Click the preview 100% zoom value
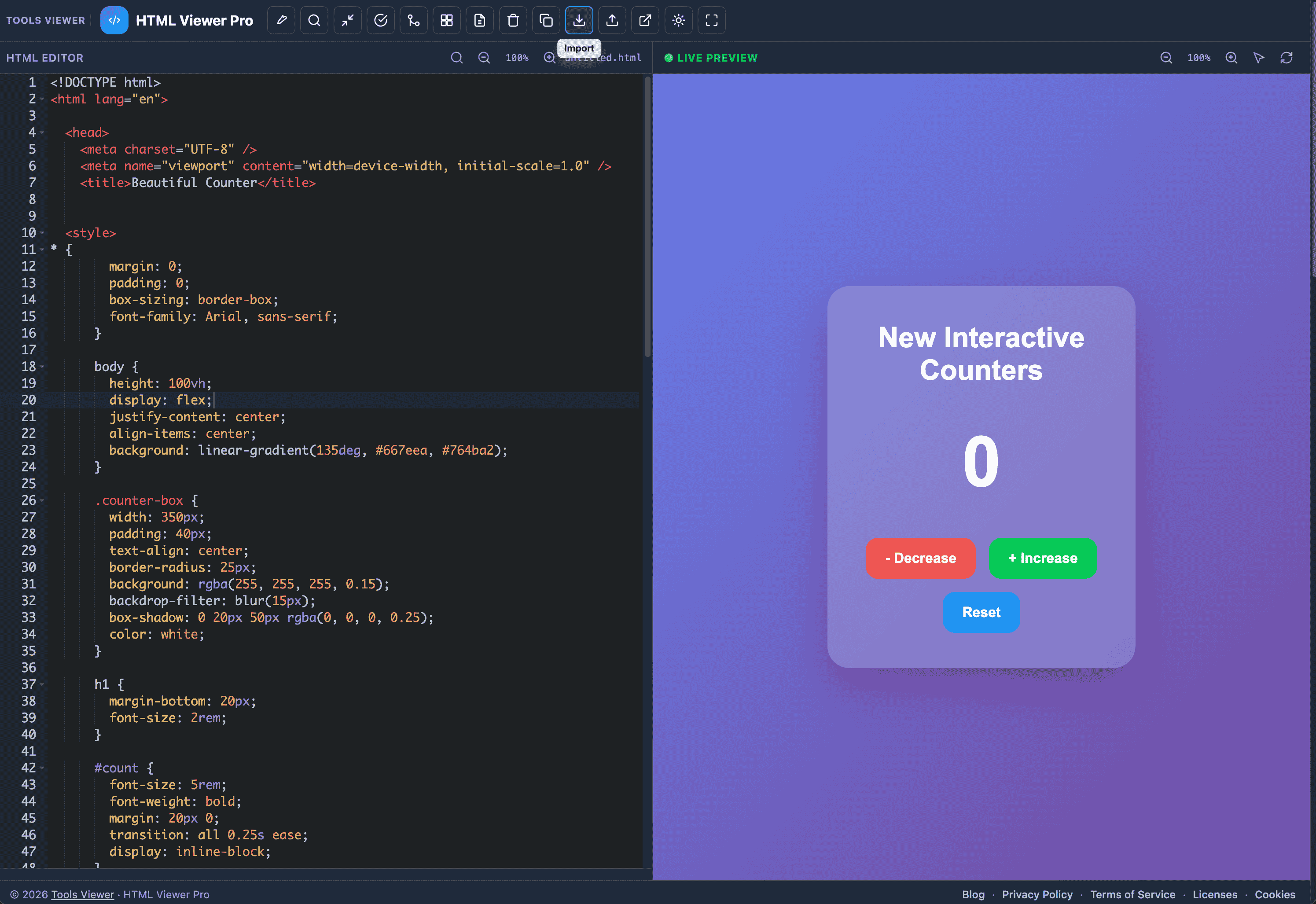This screenshot has height=904, width=1316. [x=1199, y=58]
